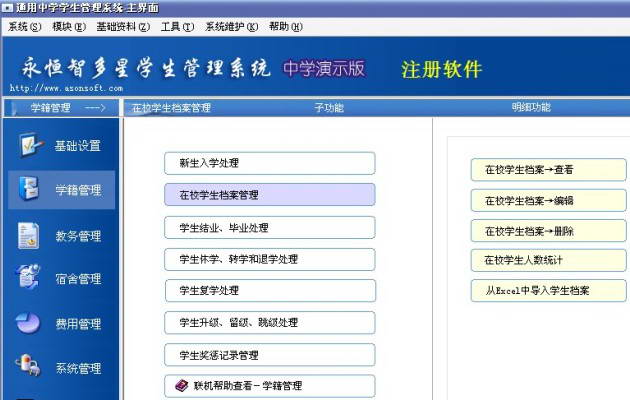This screenshot has height=400, width=630.
Task: Select 教务管理 label in the sidebar
Action: (78, 236)
